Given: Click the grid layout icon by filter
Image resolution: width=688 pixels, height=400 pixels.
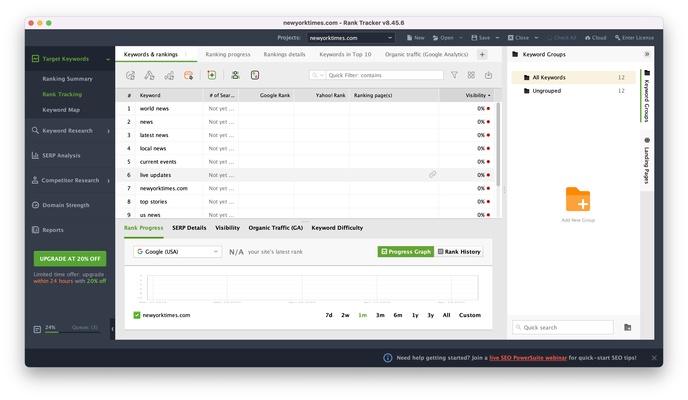Looking at the screenshot, I should point(471,75).
